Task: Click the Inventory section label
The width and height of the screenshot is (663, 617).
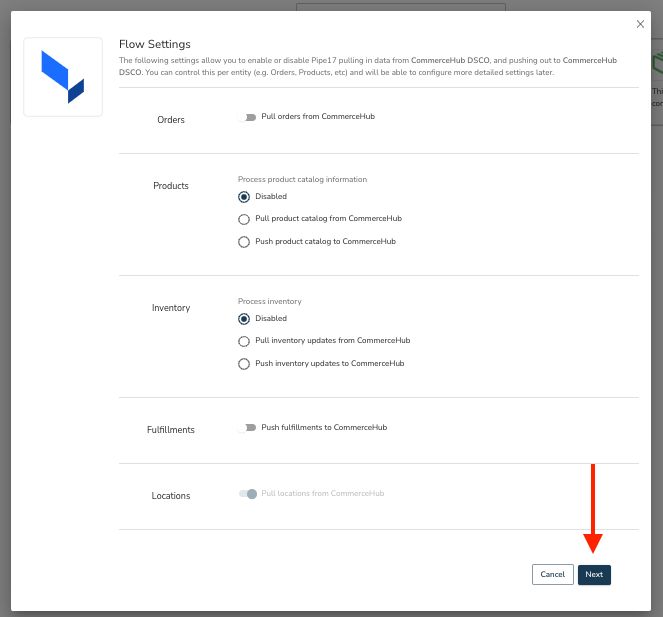Action: [171, 308]
